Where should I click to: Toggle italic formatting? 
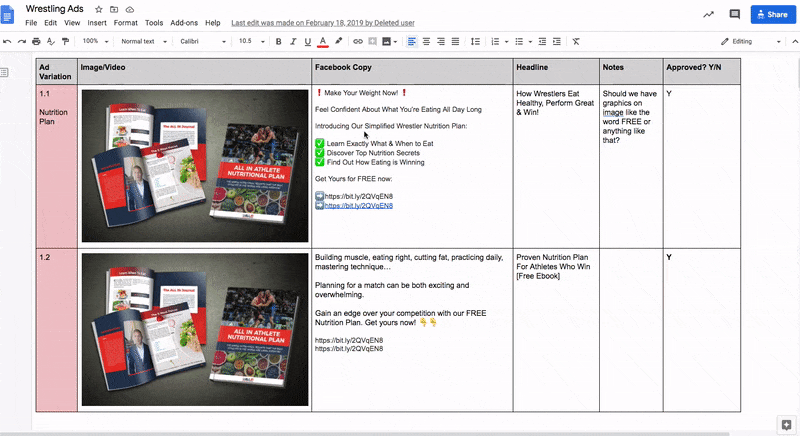coord(293,41)
